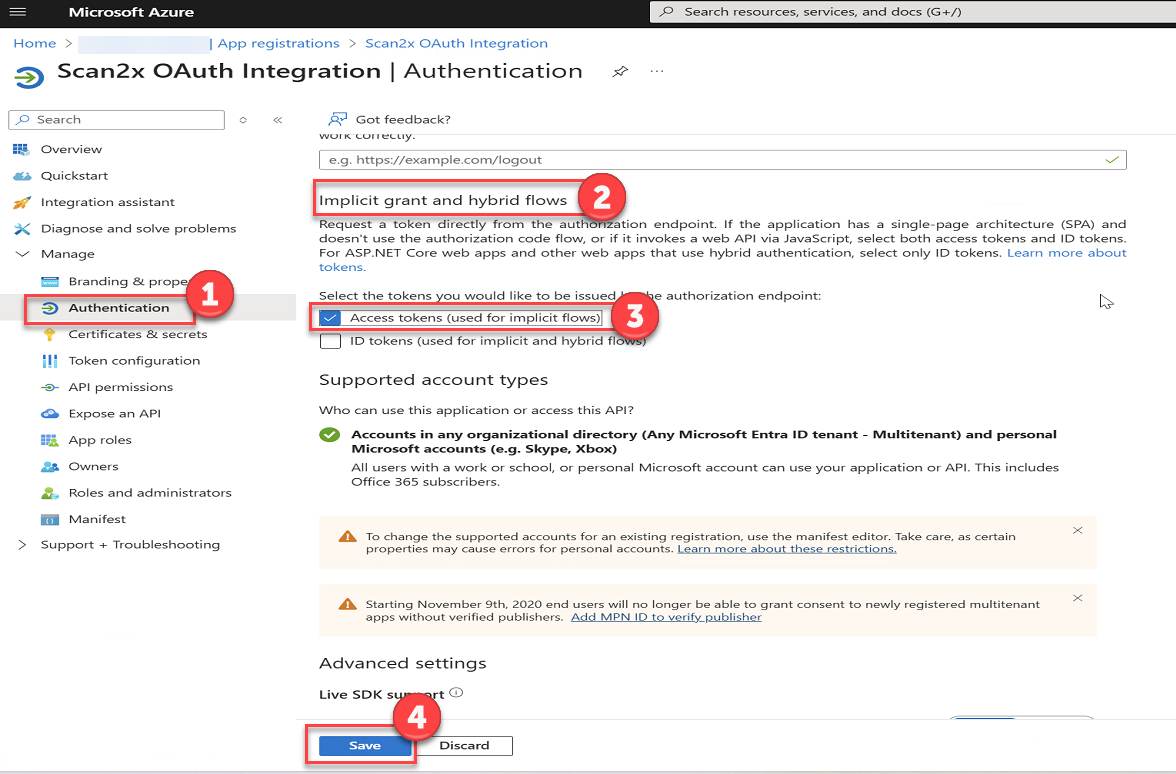Click the Discard button
The image size is (1176, 774).
pyautogui.click(x=465, y=746)
